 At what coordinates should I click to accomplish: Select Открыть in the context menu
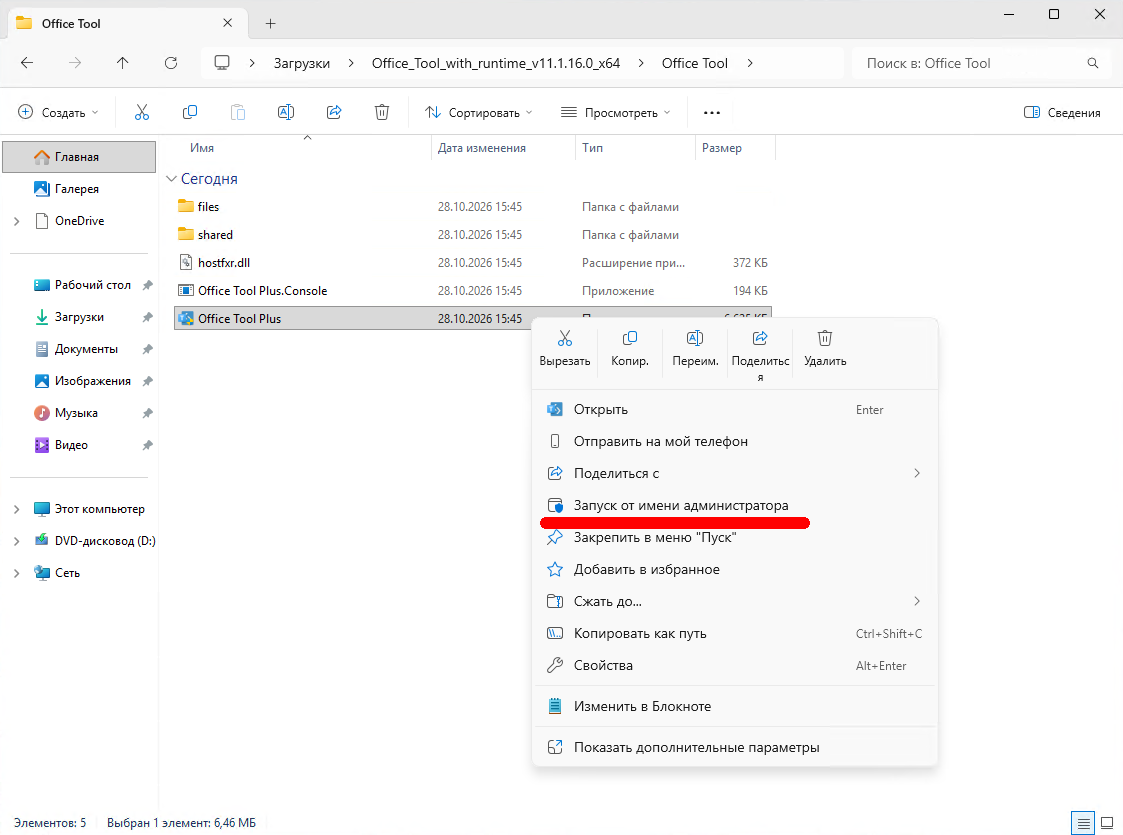point(735,410)
